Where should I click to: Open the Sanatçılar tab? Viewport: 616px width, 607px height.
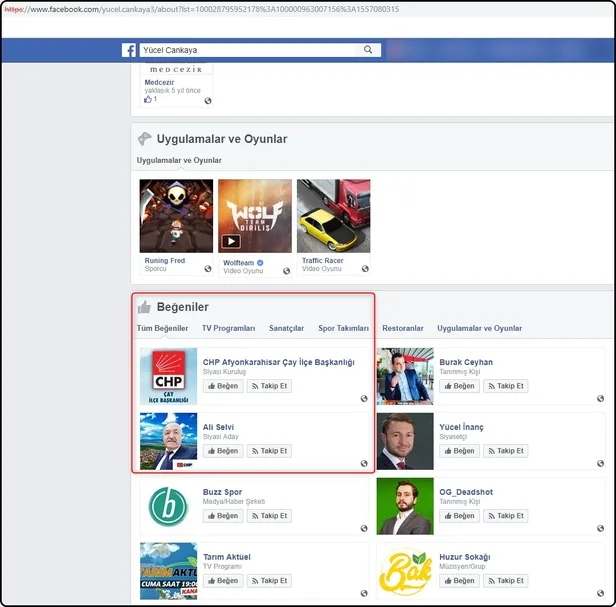286,328
